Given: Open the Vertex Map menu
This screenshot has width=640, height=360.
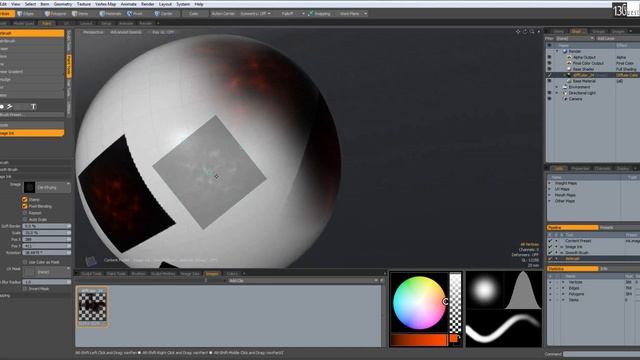Looking at the screenshot, I should (105, 4).
